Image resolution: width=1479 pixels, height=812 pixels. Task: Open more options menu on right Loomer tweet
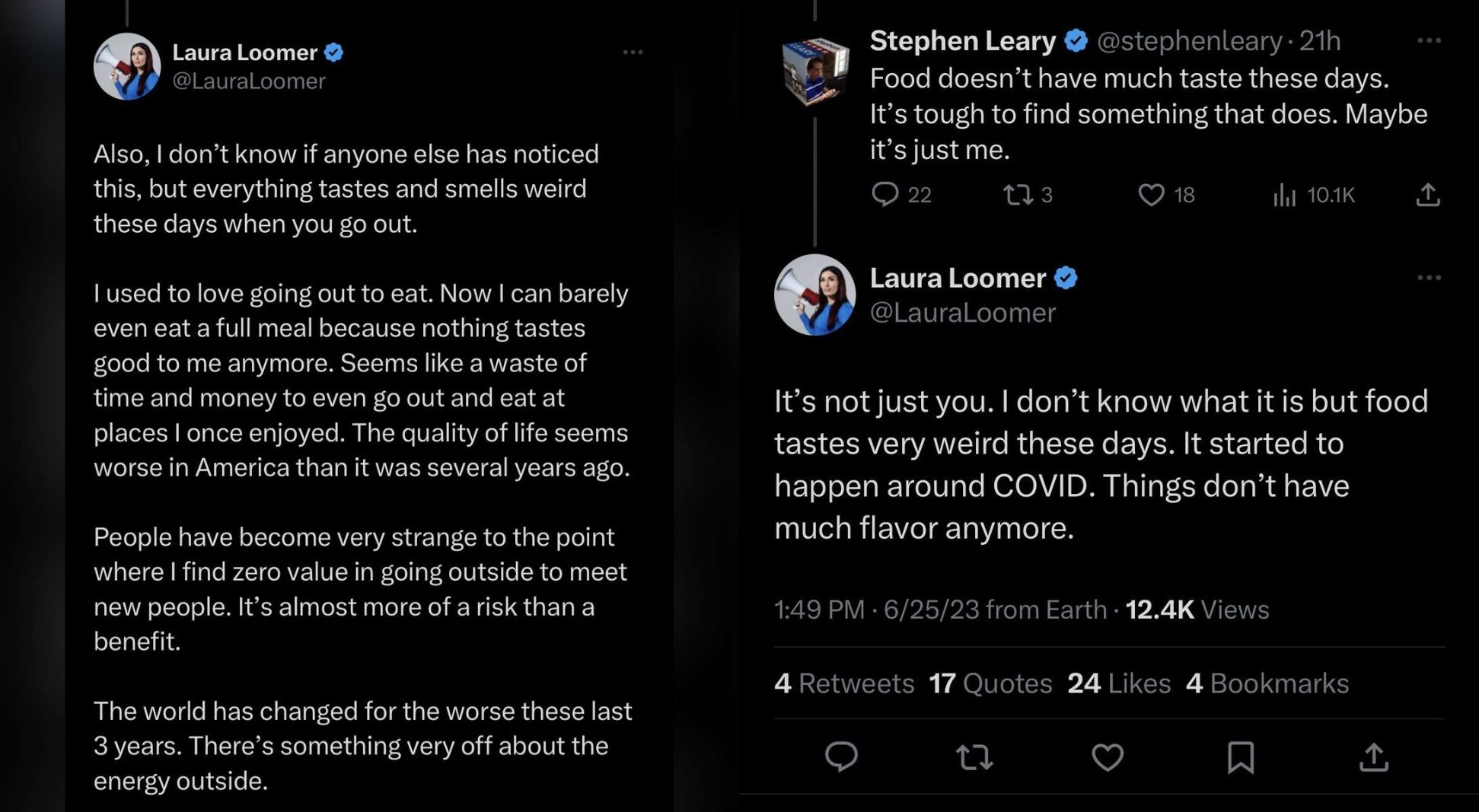coord(1429,278)
